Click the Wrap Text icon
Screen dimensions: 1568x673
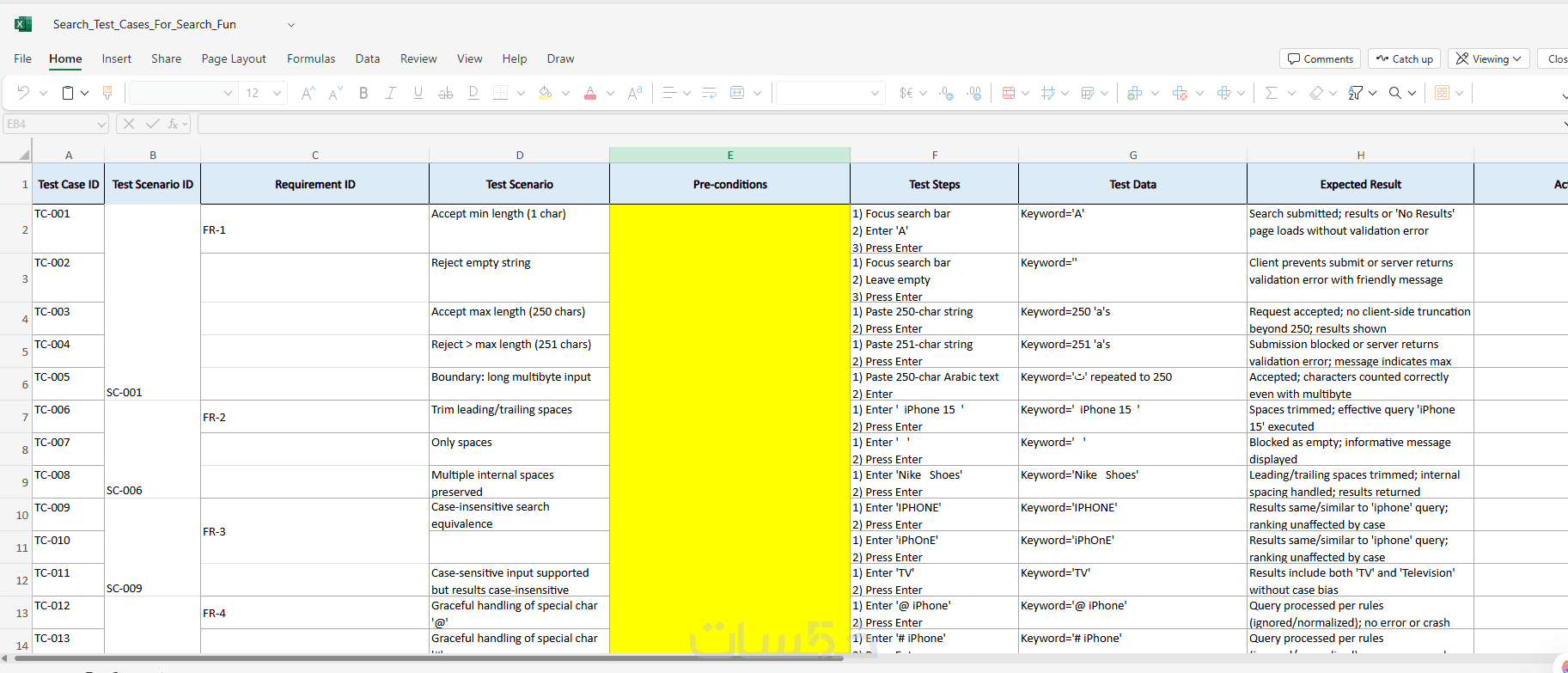tap(709, 93)
